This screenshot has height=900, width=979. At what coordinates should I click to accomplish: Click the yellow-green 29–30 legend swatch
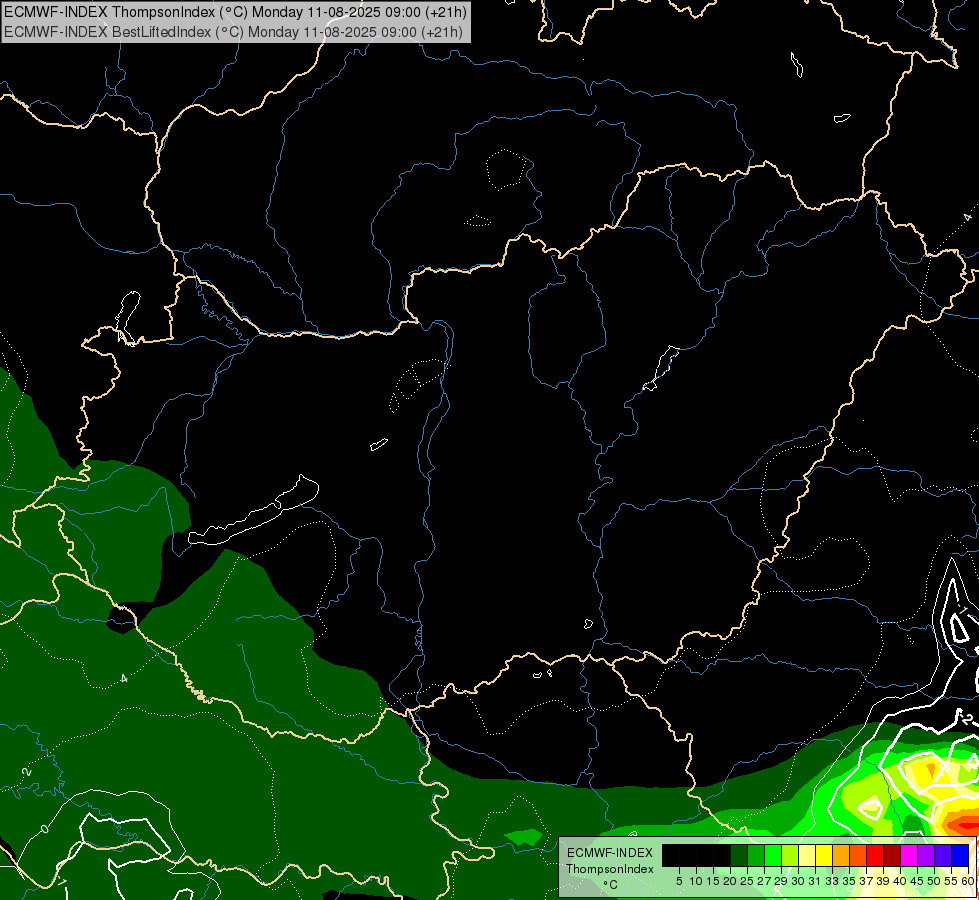(x=790, y=856)
